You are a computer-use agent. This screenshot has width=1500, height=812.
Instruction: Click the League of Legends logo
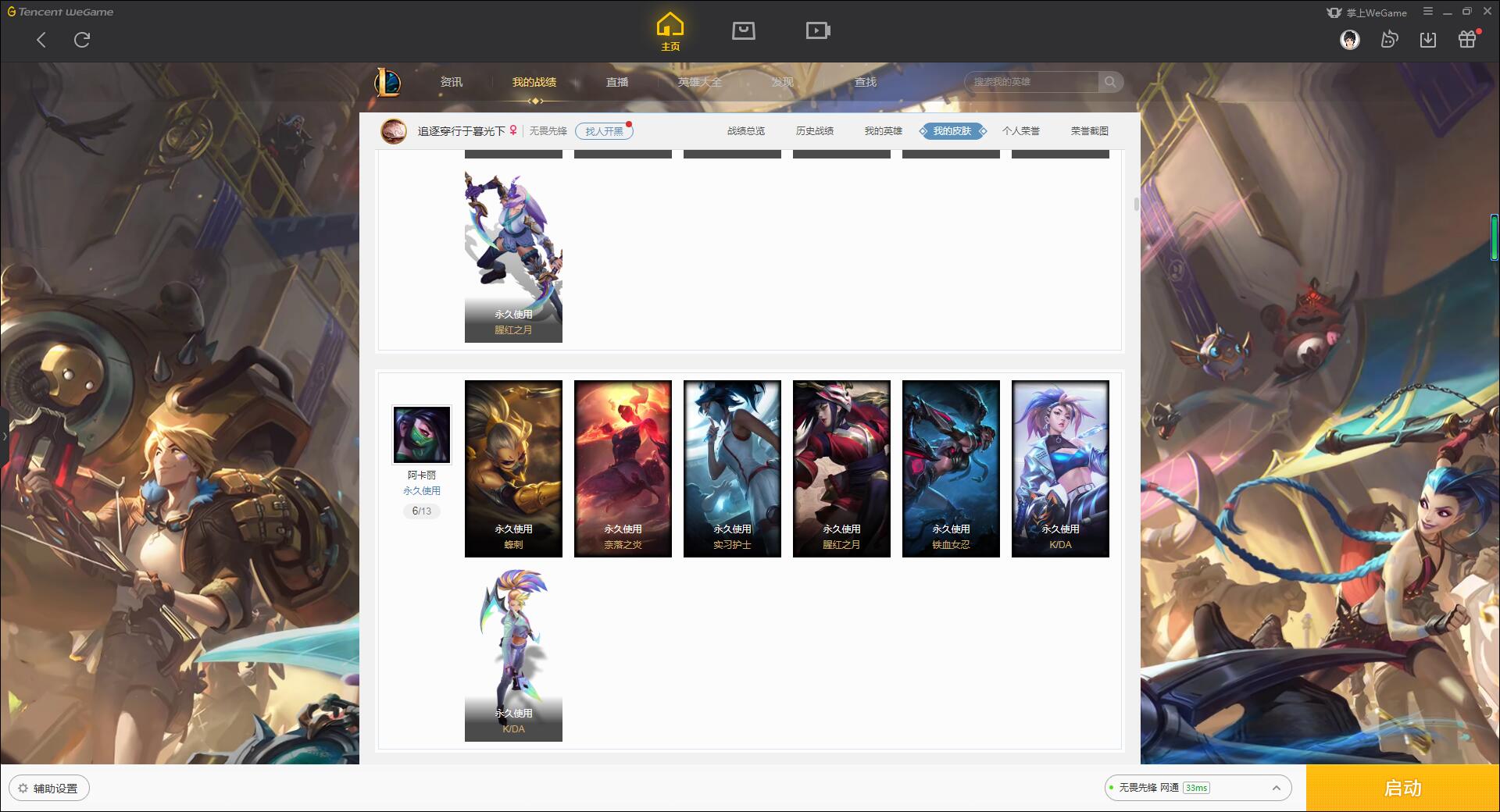point(387,82)
